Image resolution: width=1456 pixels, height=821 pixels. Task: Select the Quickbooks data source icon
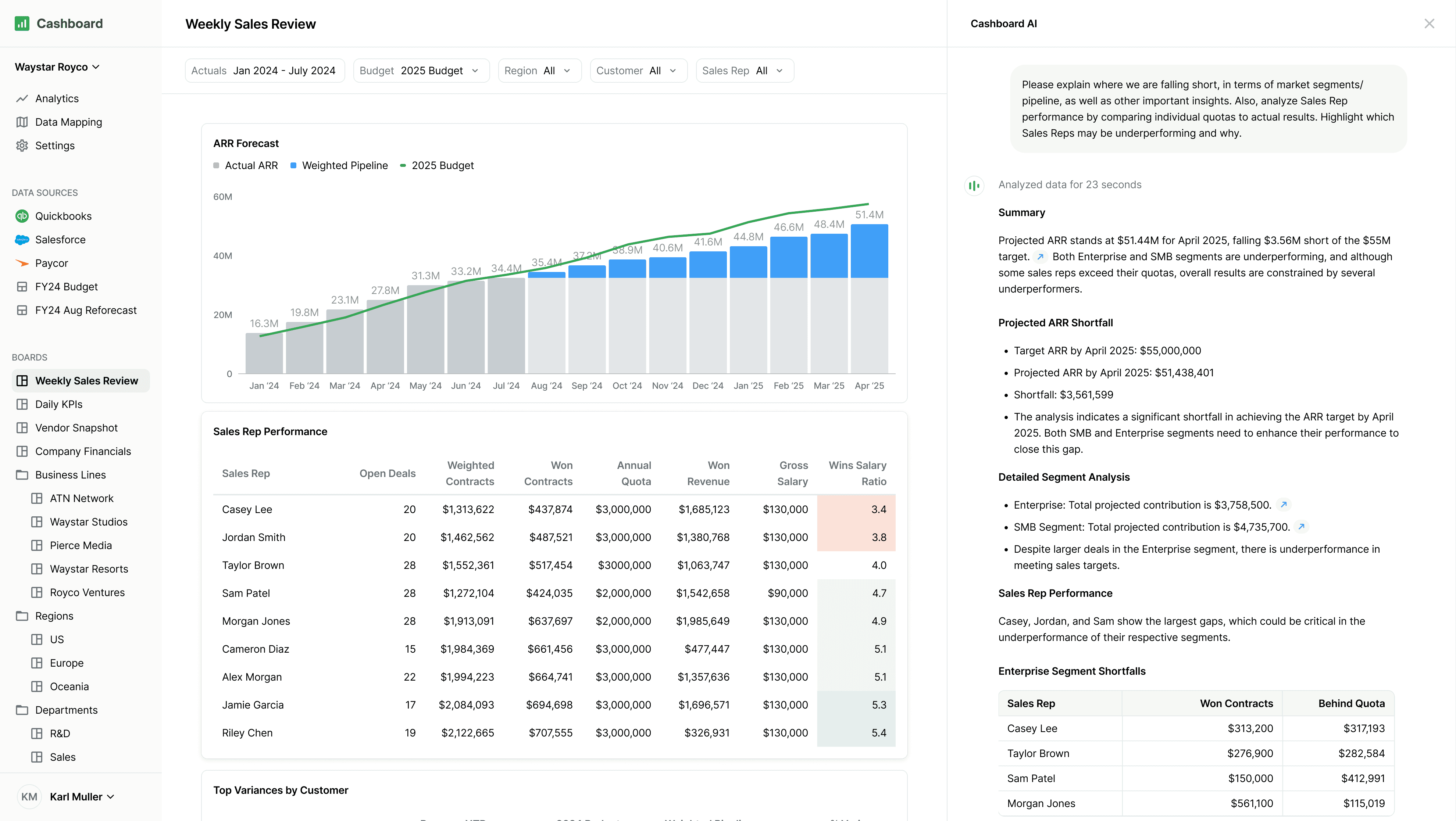click(x=22, y=216)
